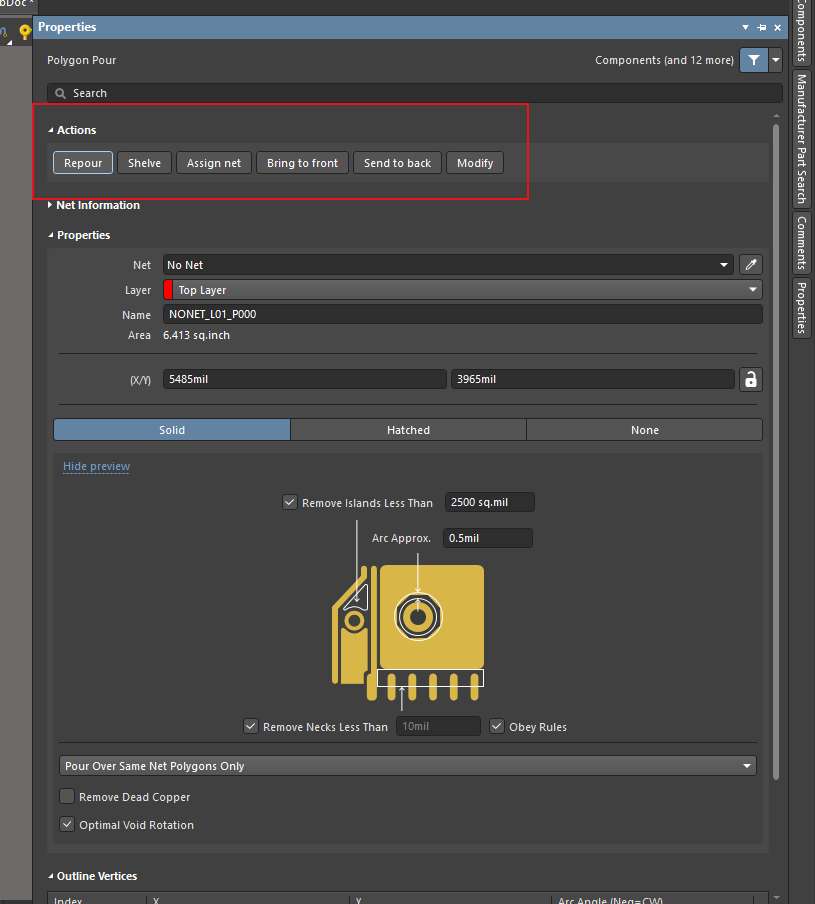815x904 pixels.
Task: Collapse the Actions section
Action: (x=51, y=130)
